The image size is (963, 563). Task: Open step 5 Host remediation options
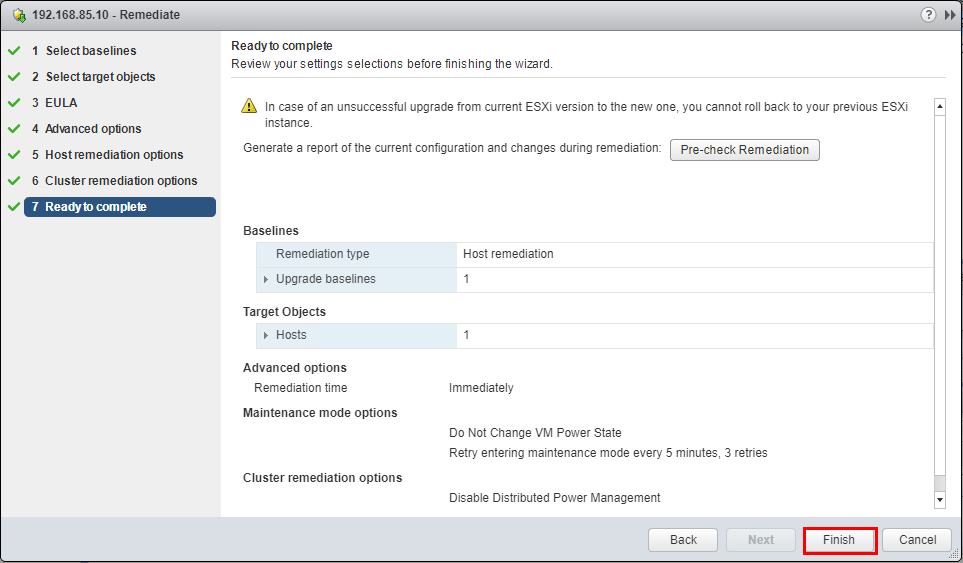coord(114,155)
